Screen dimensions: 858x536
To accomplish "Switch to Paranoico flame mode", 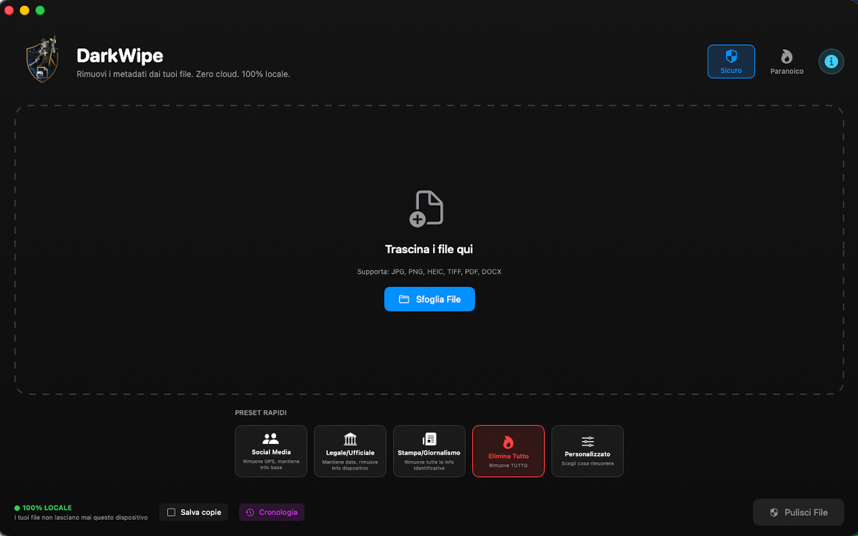I will [786, 61].
